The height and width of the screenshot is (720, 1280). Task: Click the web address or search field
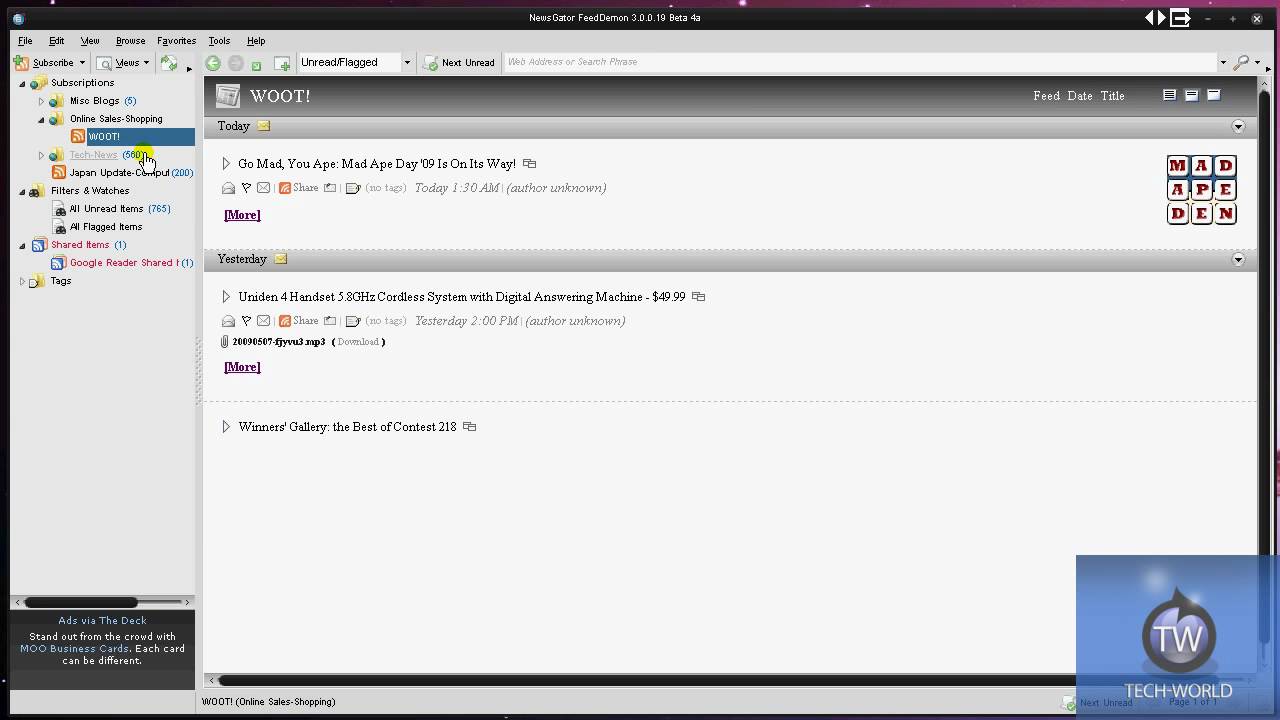[x=860, y=62]
